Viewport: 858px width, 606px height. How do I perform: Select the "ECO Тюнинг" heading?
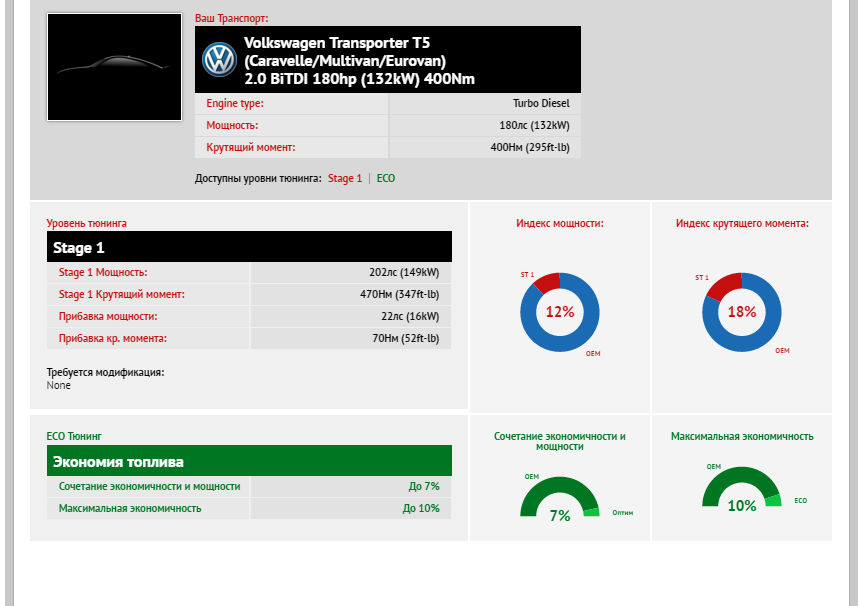(74, 436)
